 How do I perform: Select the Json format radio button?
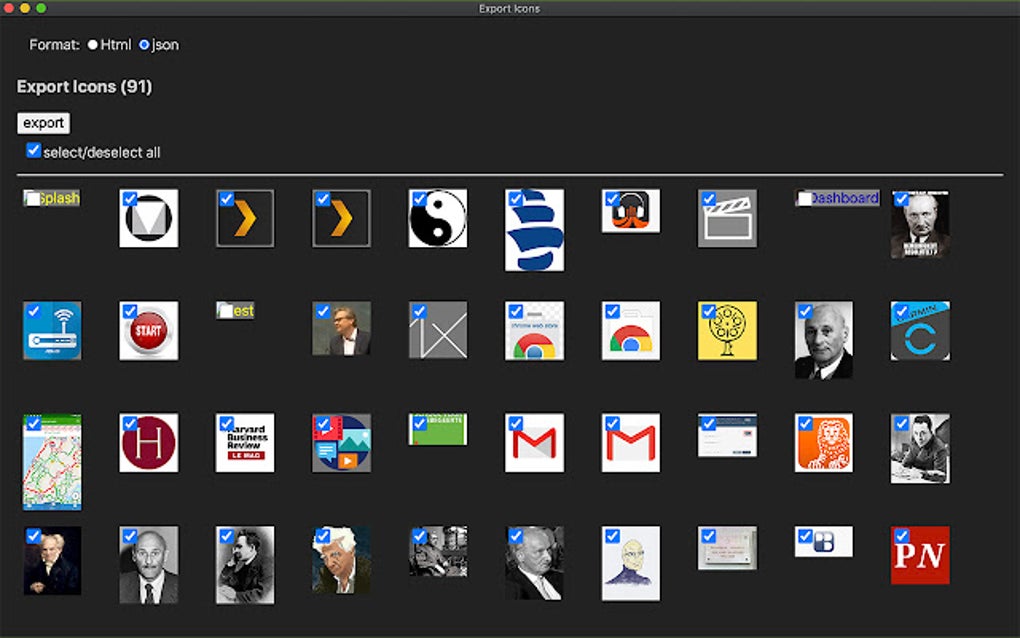pyautogui.click(x=144, y=44)
